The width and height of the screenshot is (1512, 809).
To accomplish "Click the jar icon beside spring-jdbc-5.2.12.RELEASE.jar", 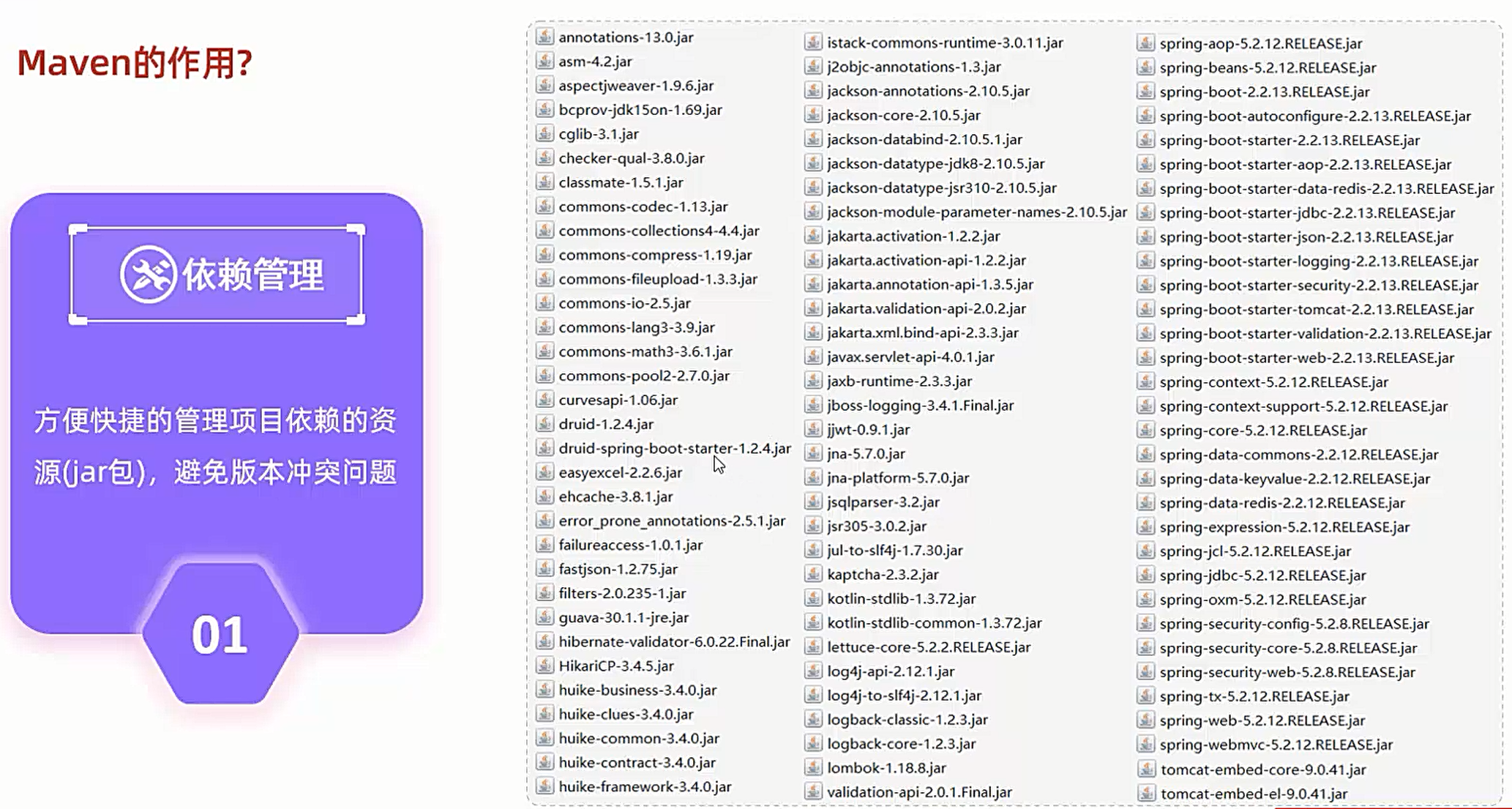I will [1146, 574].
